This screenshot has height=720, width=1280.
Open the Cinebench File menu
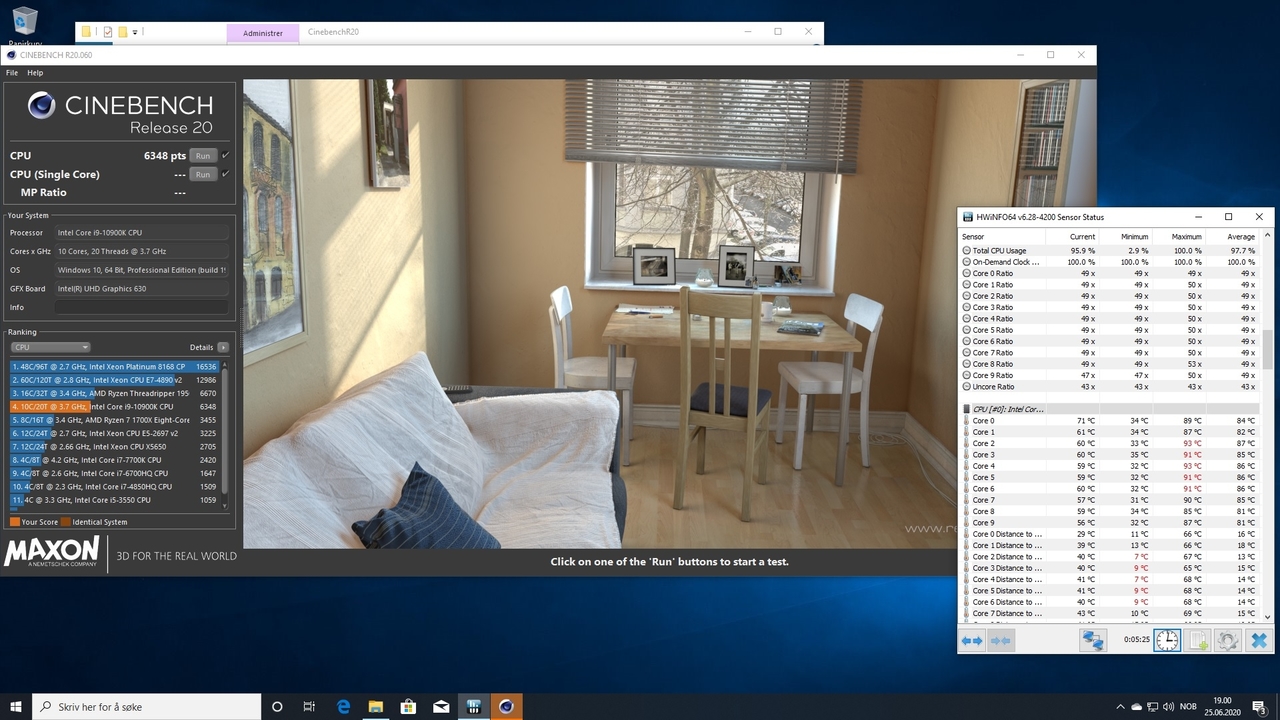[x=12, y=73]
